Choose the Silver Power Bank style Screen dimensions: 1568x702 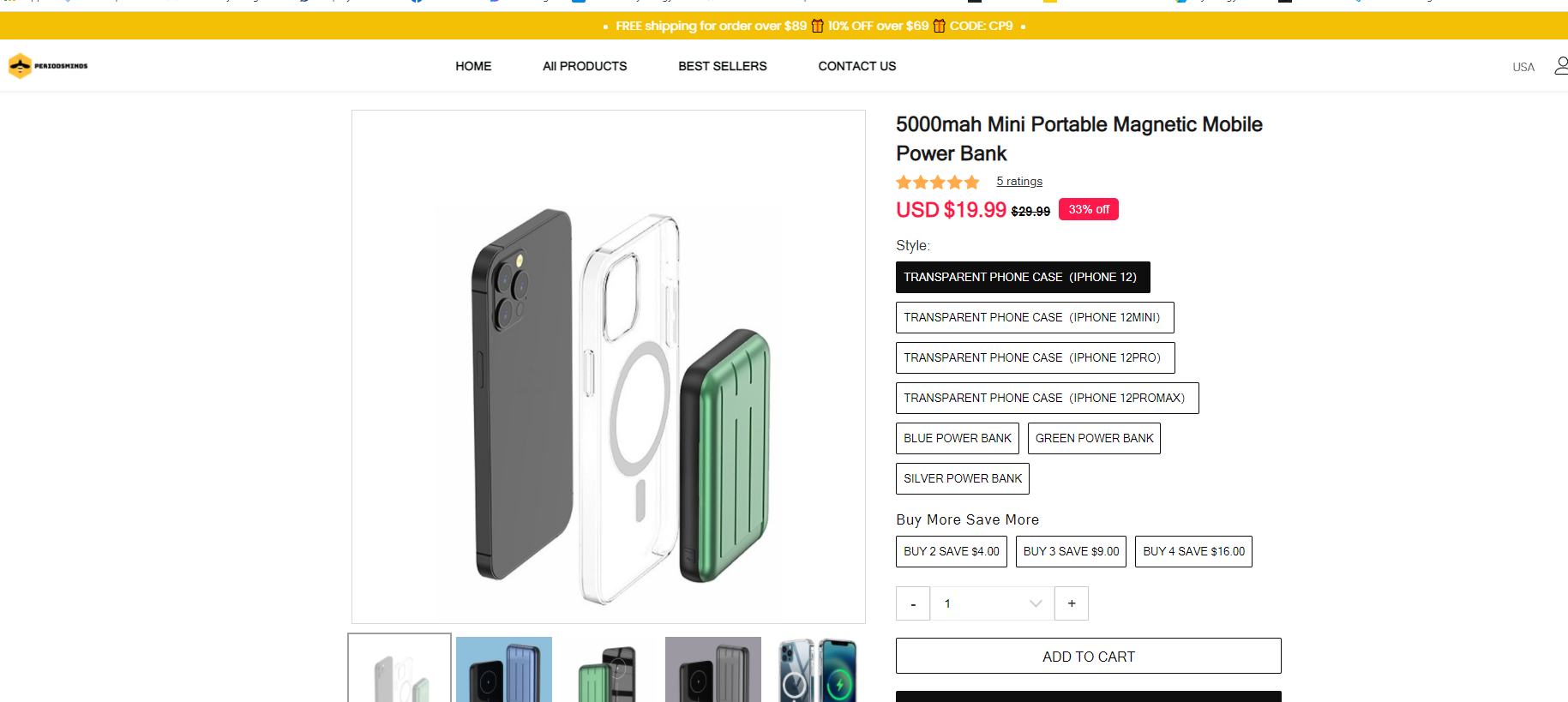click(x=962, y=478)
